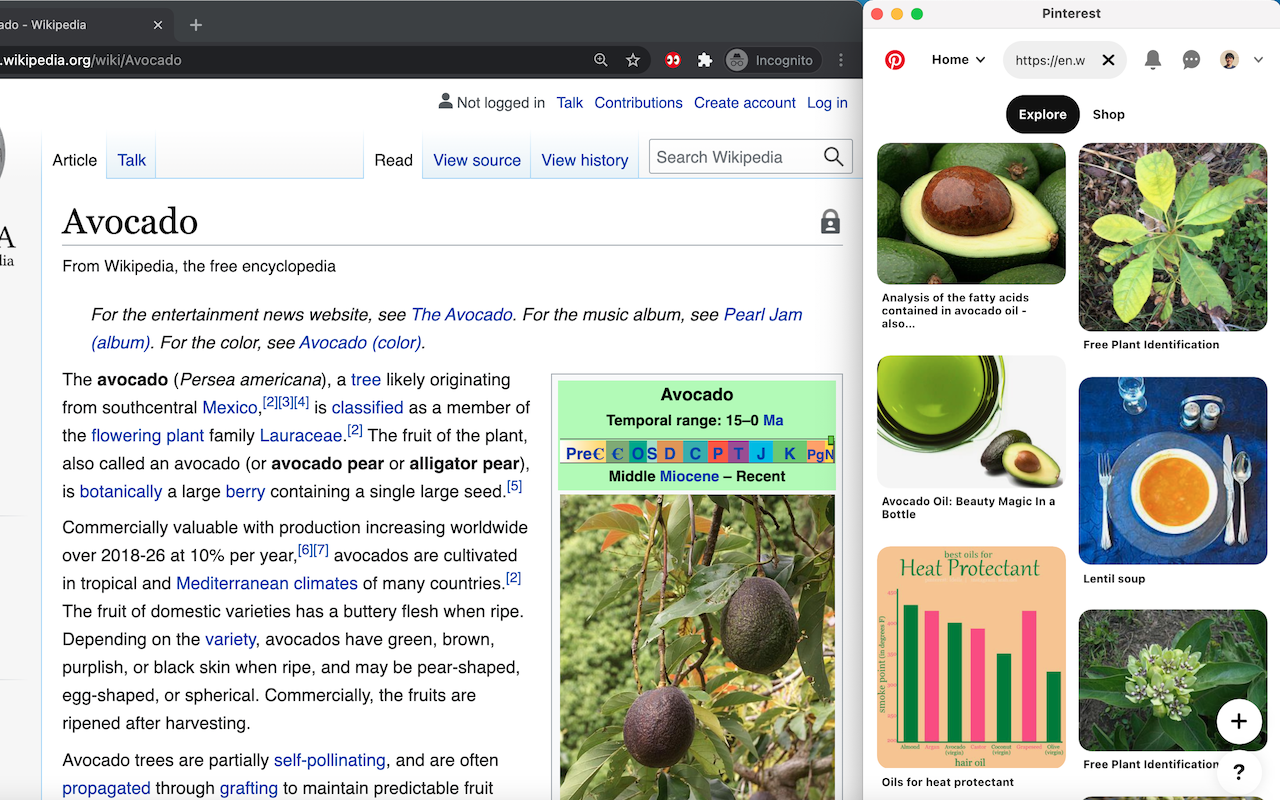The height and width of the screenshot is (800, 1280).
Task: Open the berry link
Action: coord(245,491)
